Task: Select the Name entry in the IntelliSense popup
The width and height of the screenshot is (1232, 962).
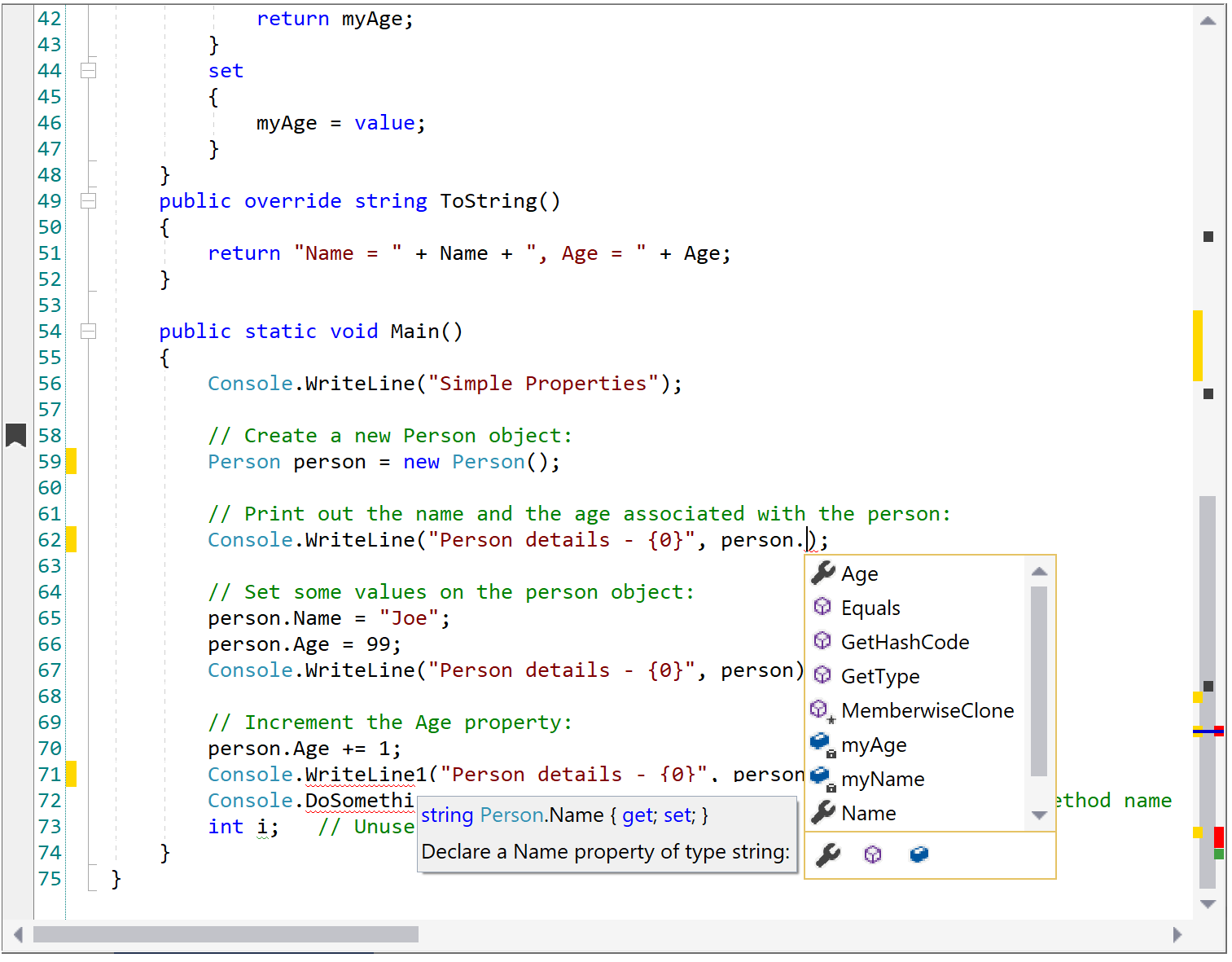Action: point(868,812)
